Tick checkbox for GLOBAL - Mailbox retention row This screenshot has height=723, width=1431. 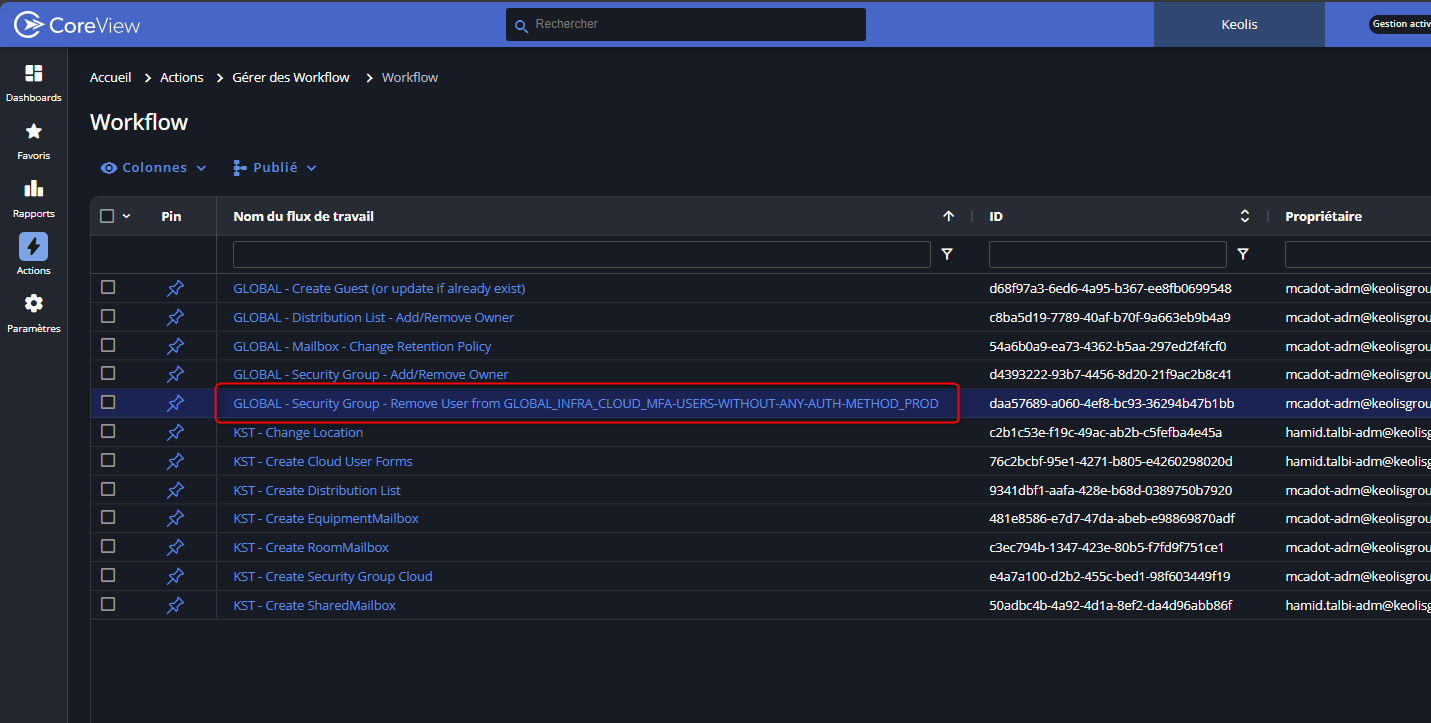pos(108,345)
